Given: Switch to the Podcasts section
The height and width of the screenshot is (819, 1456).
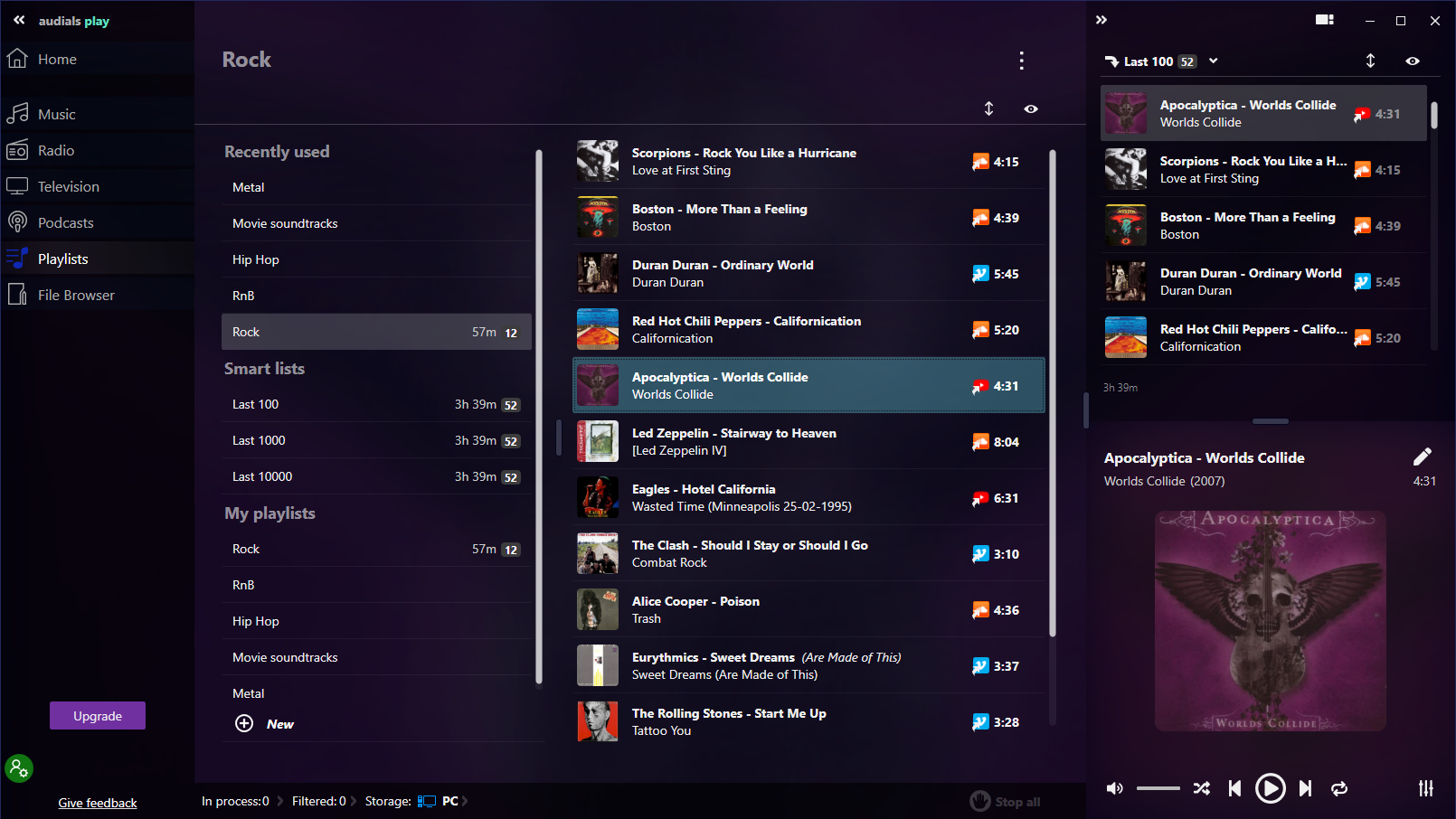Looking at the screenshot, I should pyautogui.click(x=97, y=222).
